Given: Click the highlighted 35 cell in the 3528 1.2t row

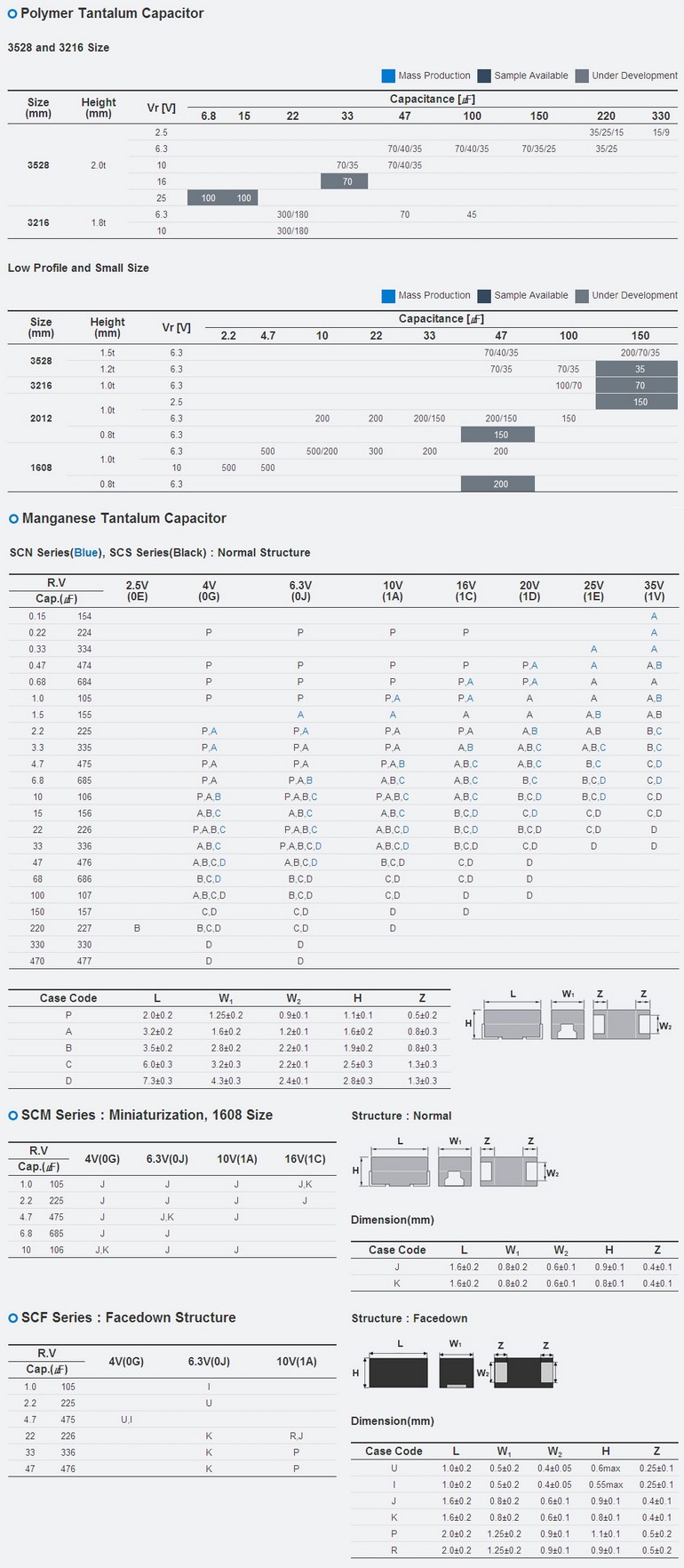Looking at the screenshot, I should [637, 369].
